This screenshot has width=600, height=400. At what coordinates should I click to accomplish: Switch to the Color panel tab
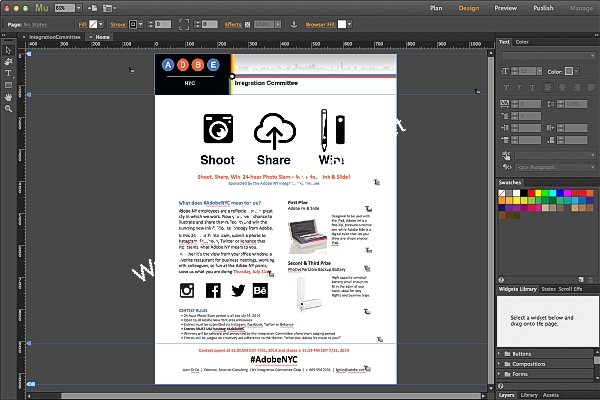(522, 42)
